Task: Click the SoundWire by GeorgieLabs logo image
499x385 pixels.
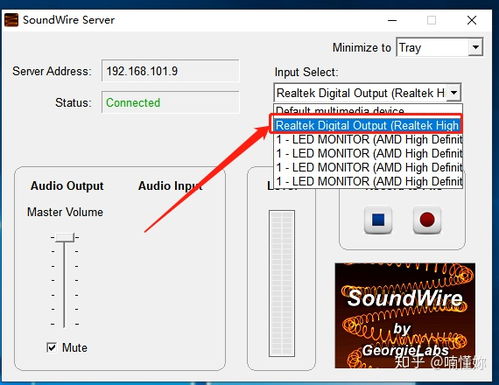Action: (405, 315)
